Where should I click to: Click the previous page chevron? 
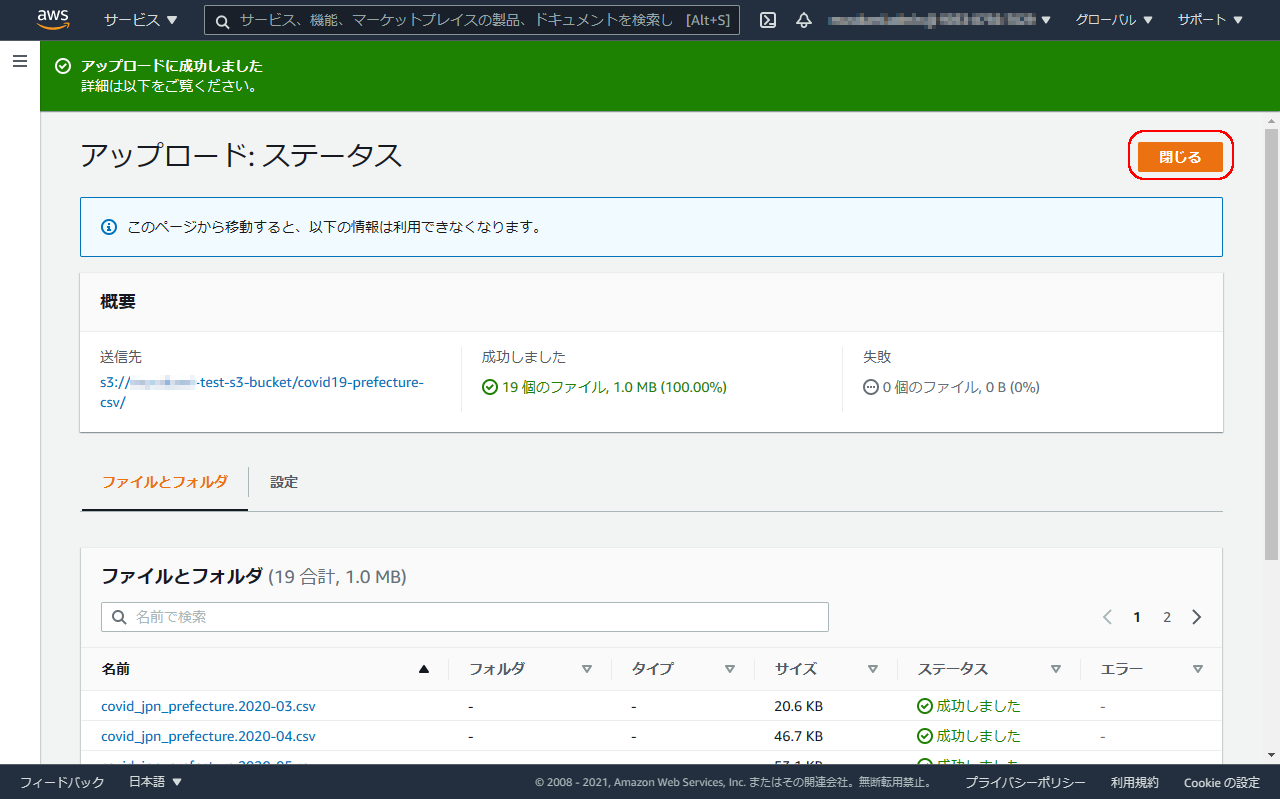1107,617
